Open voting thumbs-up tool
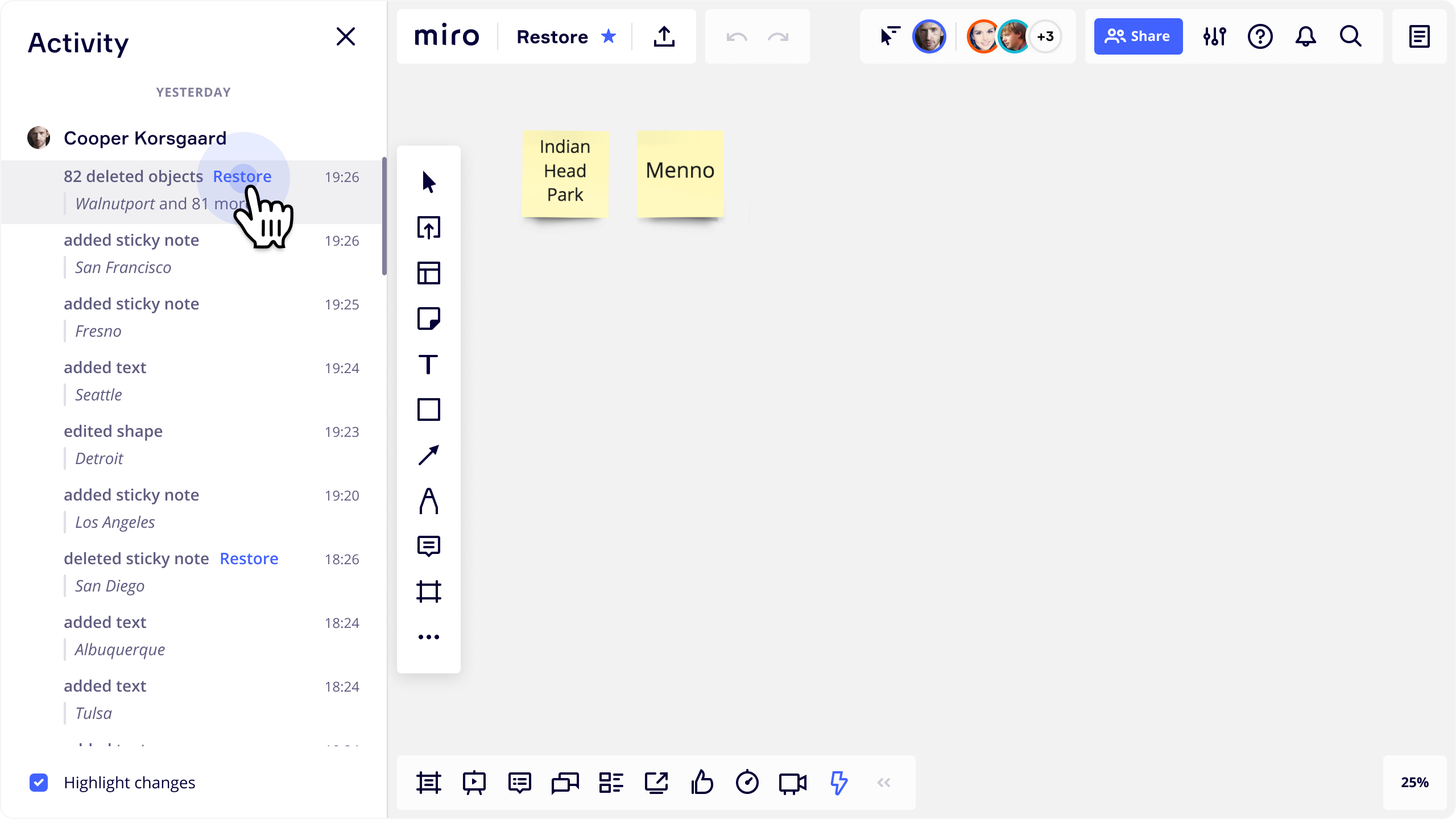The image size is (1456, 819). pos(702,783)
